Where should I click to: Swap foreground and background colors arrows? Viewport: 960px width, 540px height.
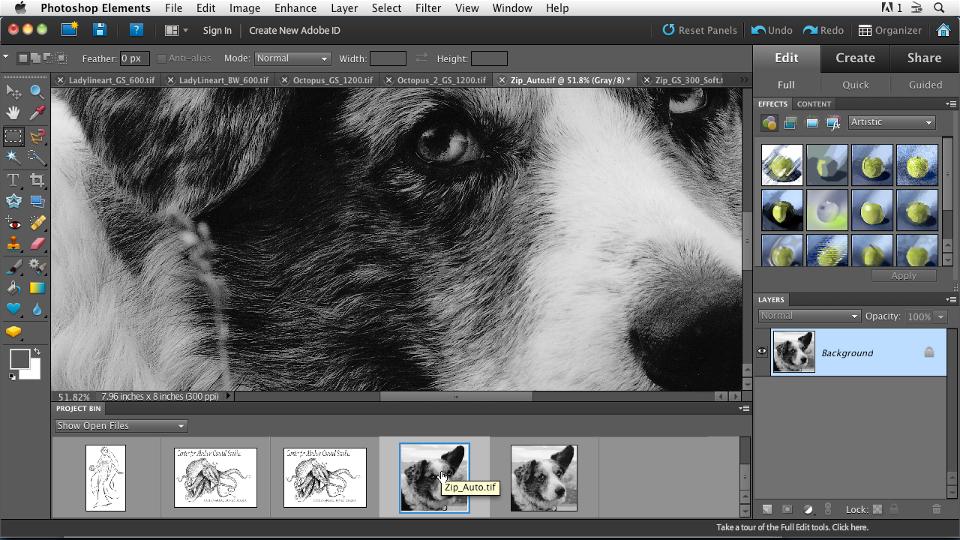click(x=37, y=351)
